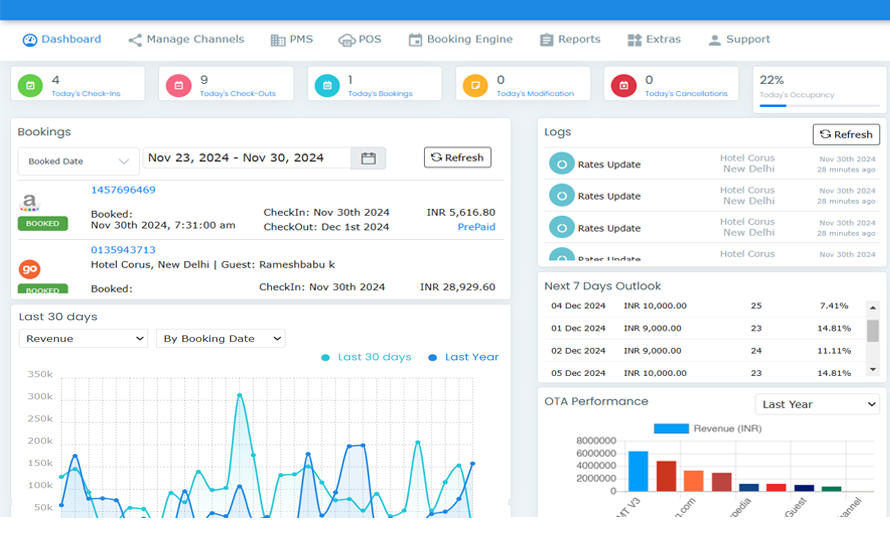The height and width of the screenshot is (550, 890).
Task: Click the teal Today's Bookings icon
Action: 327,86
